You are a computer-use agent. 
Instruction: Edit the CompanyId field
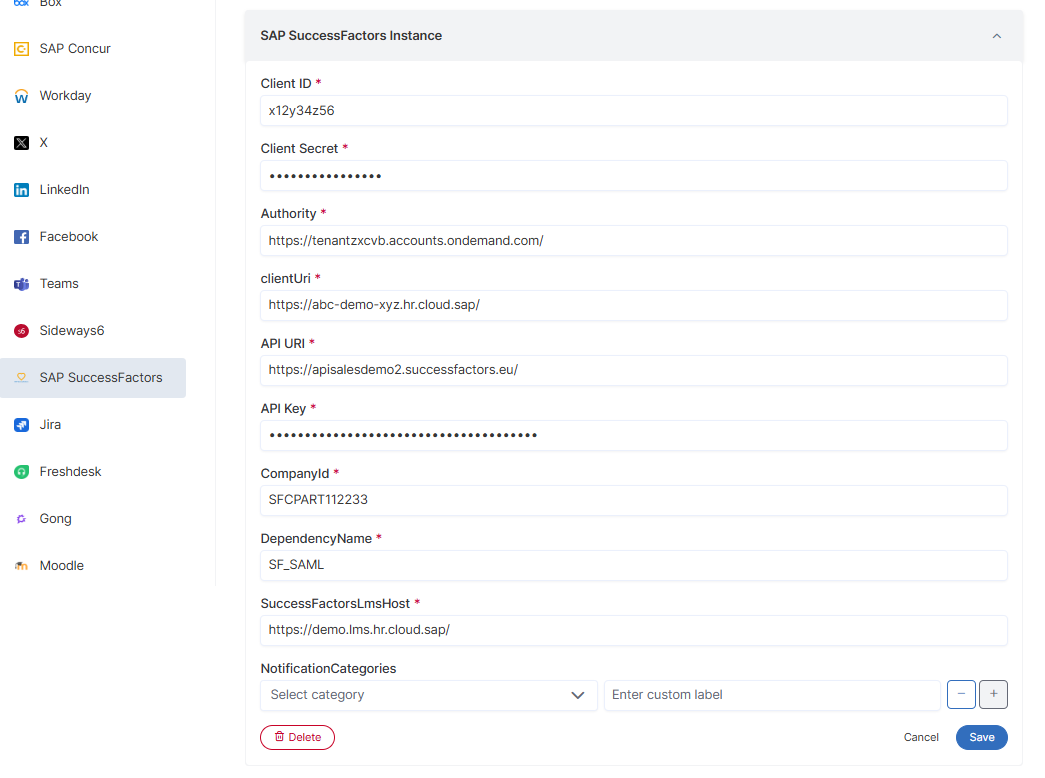(x=634, y=500)
